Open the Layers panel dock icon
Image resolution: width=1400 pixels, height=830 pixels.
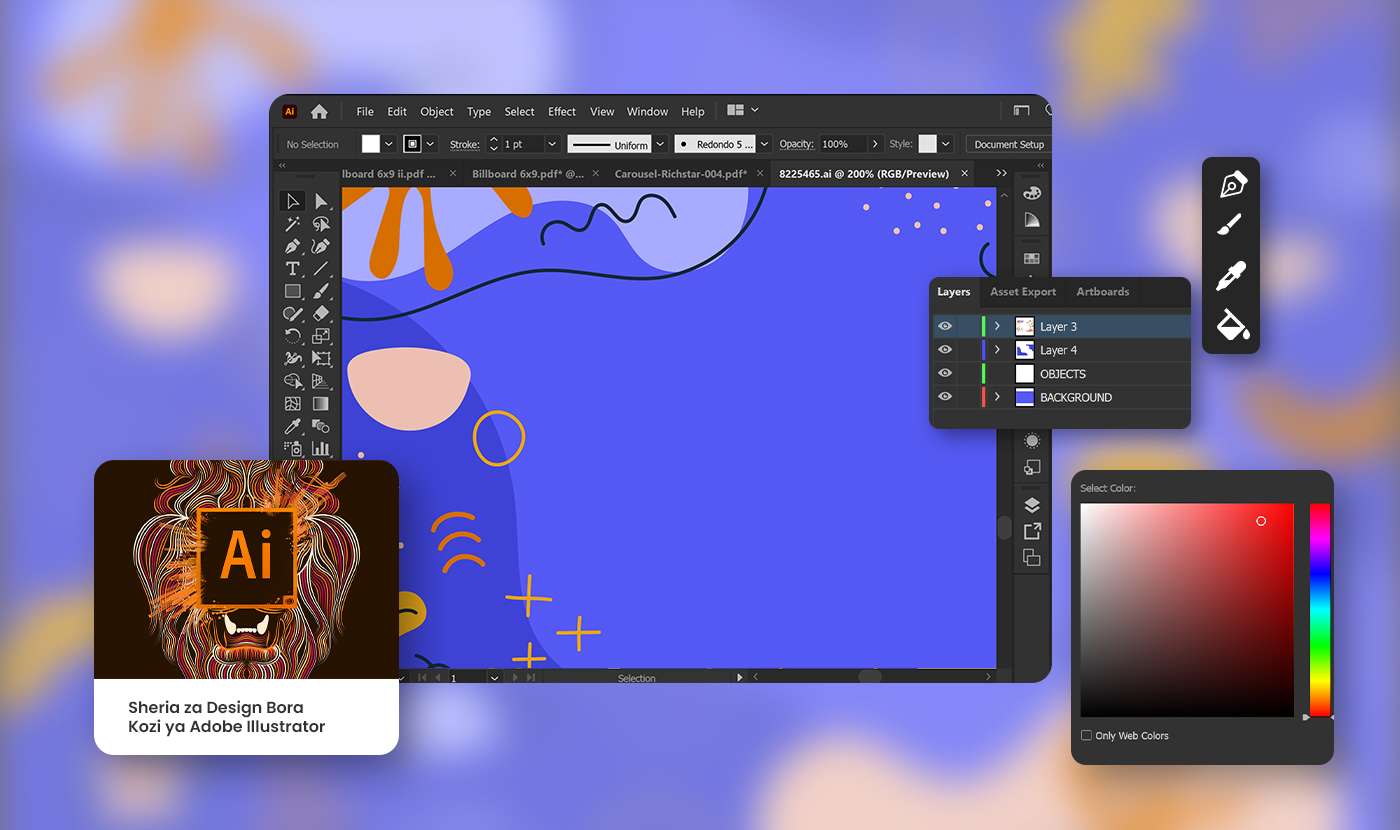point(1032,505)
